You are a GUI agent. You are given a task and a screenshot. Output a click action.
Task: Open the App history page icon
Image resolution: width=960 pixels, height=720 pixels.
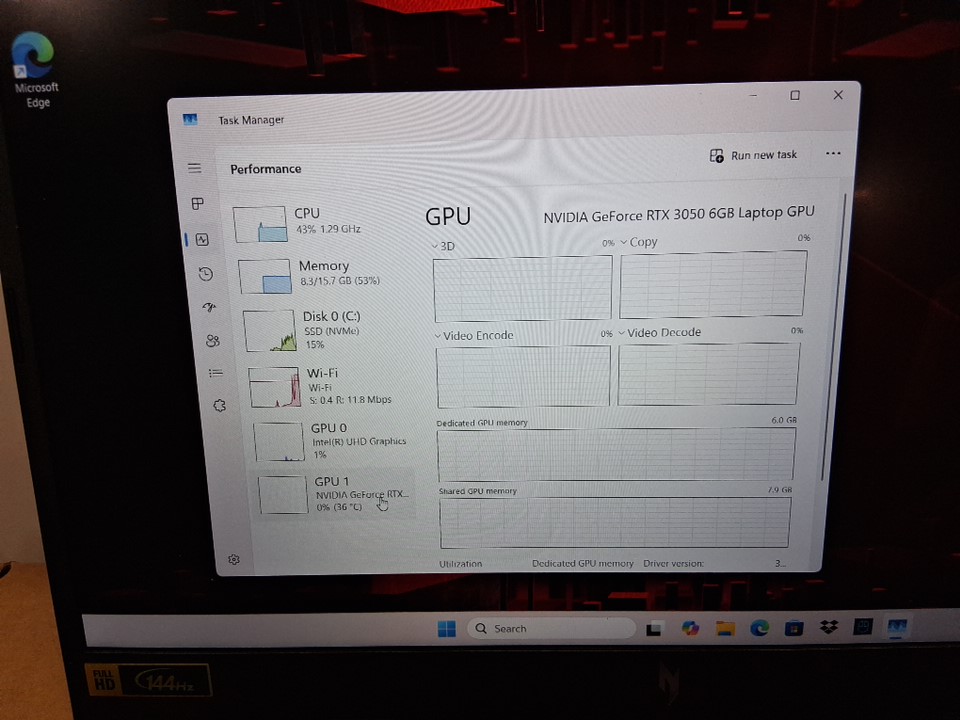point(205,274)
